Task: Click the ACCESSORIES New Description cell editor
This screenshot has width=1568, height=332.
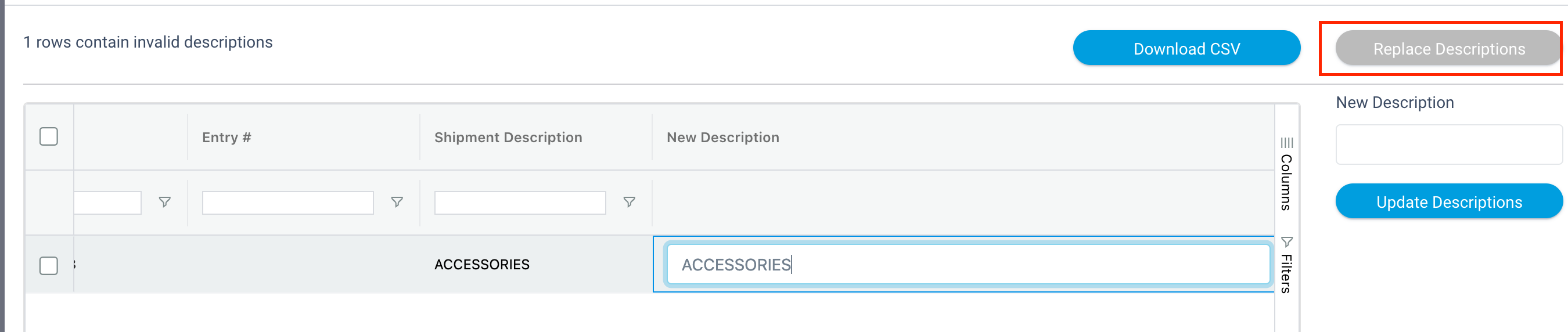Action: coord(968,264)
